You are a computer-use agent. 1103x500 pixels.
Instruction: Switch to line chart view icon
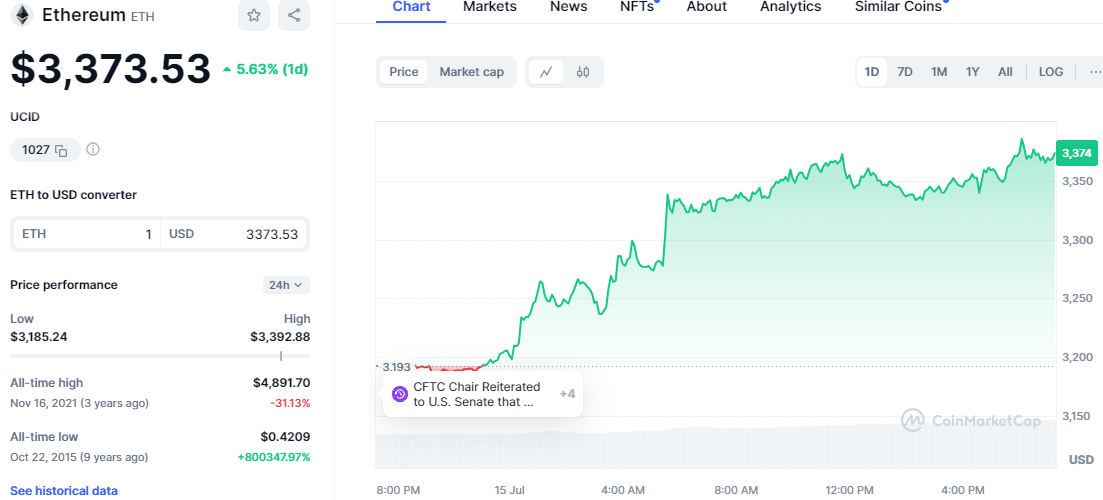click(x=546, y=72)
